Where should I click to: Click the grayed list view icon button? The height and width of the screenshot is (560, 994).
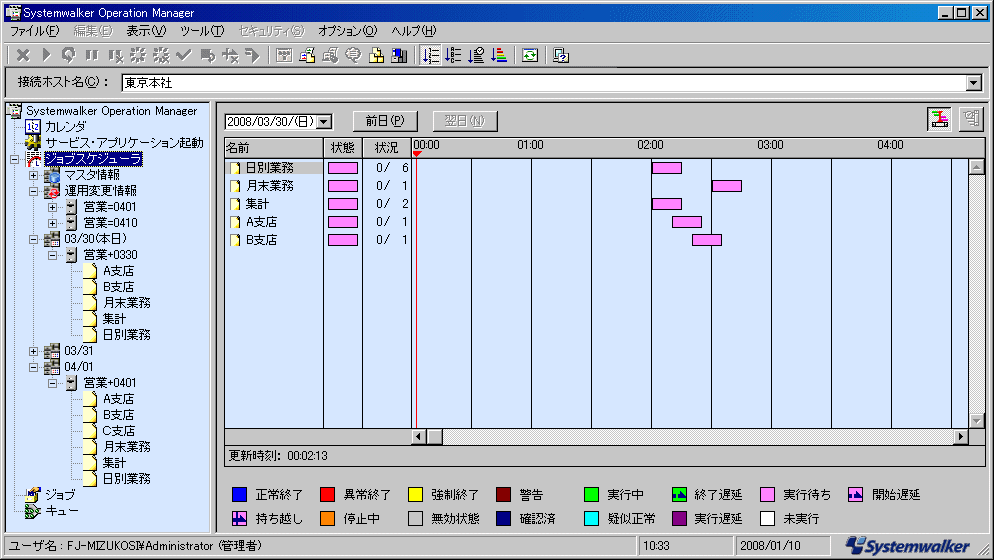click(x=971, y=119)
